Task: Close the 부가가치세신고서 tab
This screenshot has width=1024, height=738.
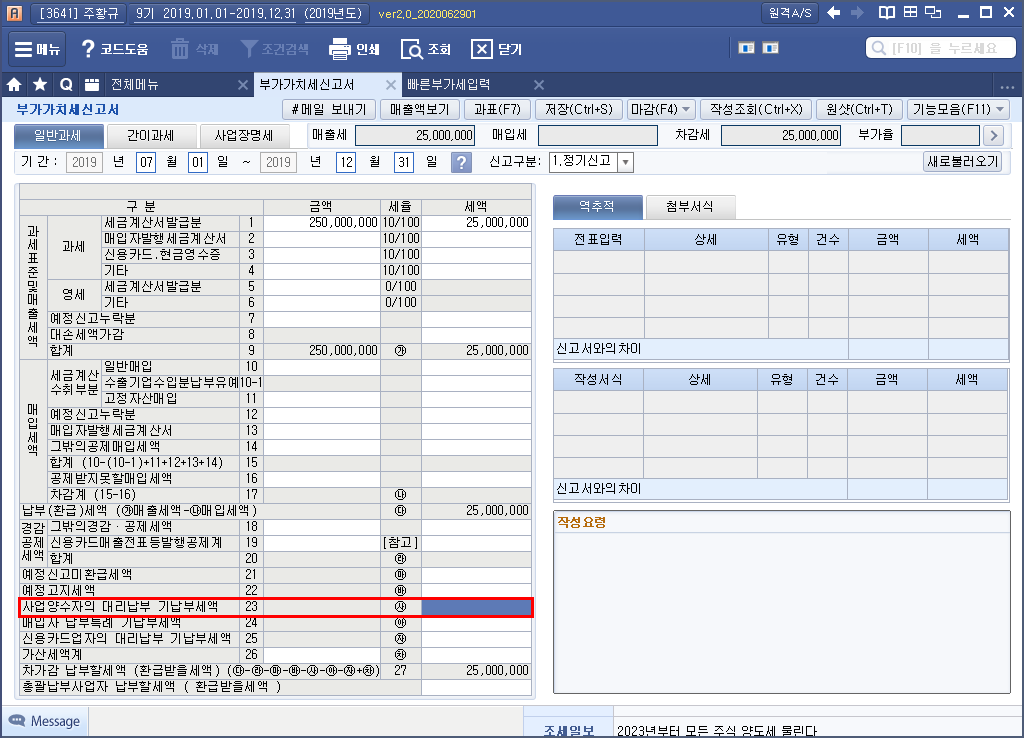Action: pos(391,85)
